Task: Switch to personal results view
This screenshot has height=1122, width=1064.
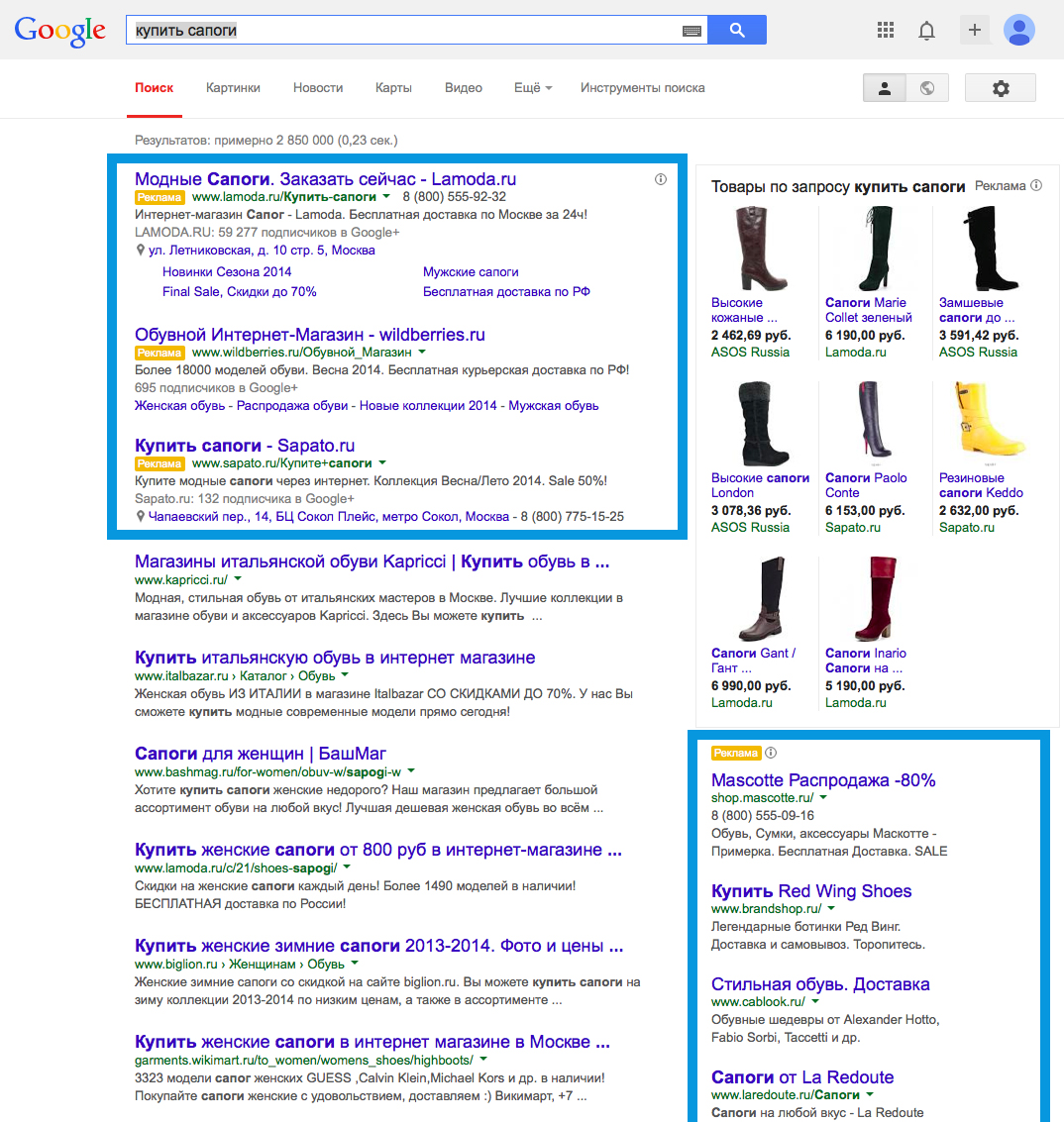Action: (885, 88)
